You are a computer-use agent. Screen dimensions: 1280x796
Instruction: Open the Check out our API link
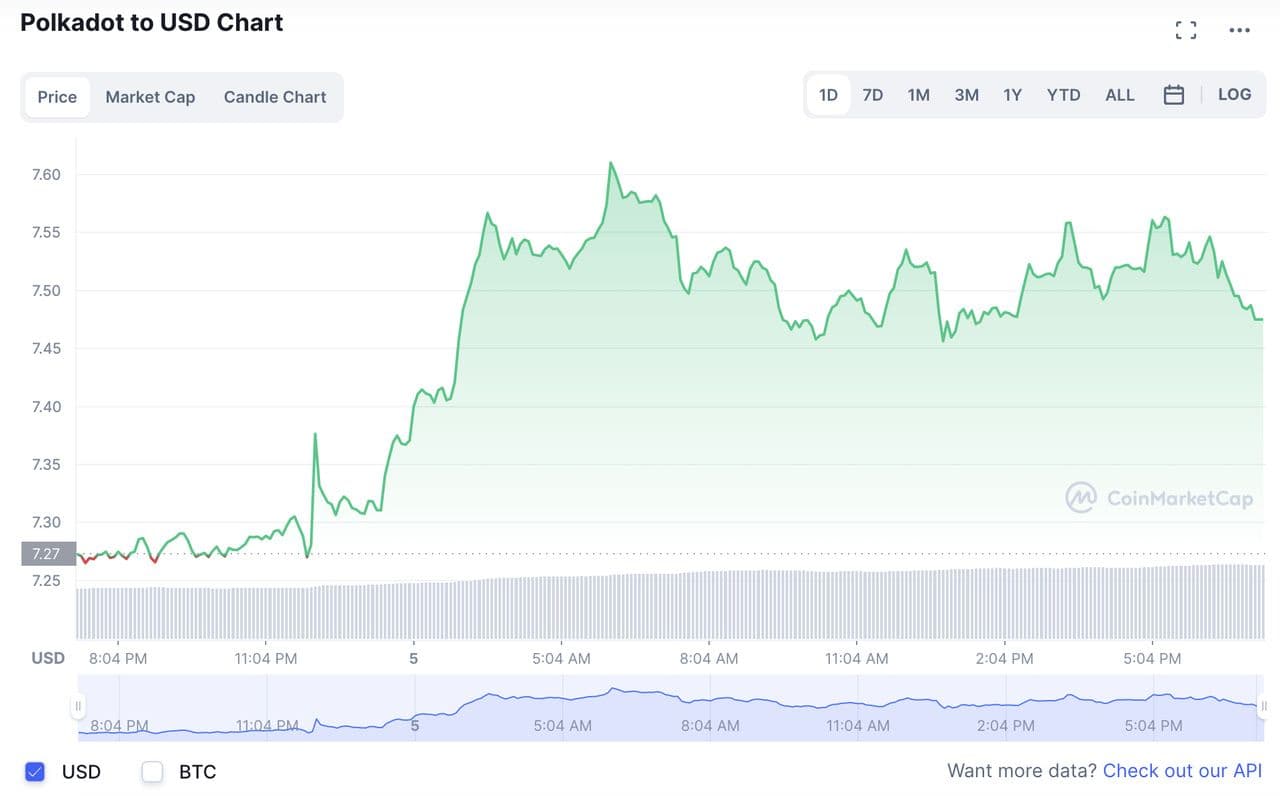1182,771
